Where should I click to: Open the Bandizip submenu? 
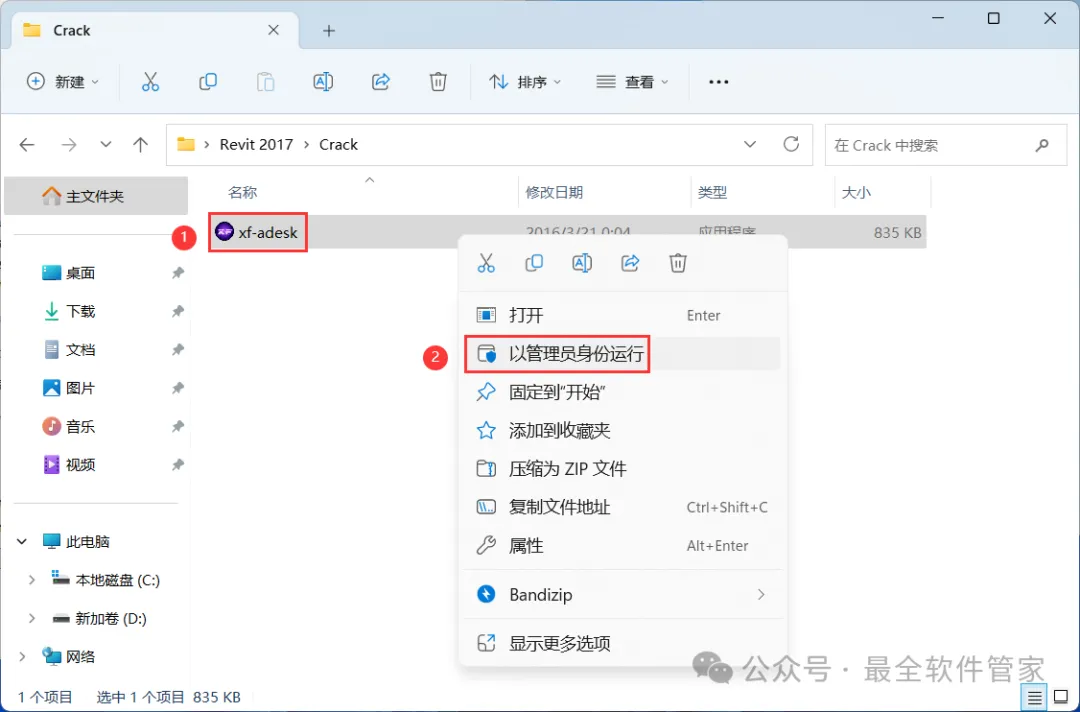(623, 594)
